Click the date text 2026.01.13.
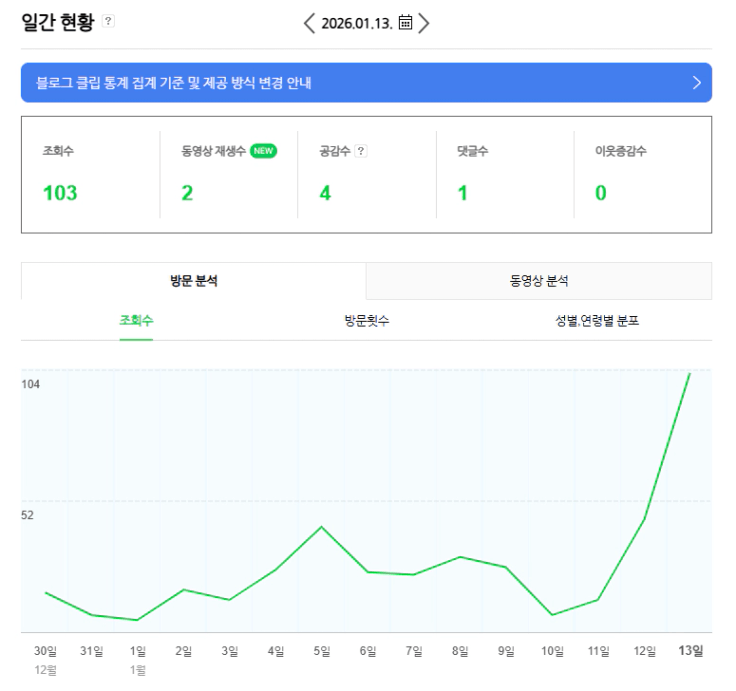 [x=356, y=23]
